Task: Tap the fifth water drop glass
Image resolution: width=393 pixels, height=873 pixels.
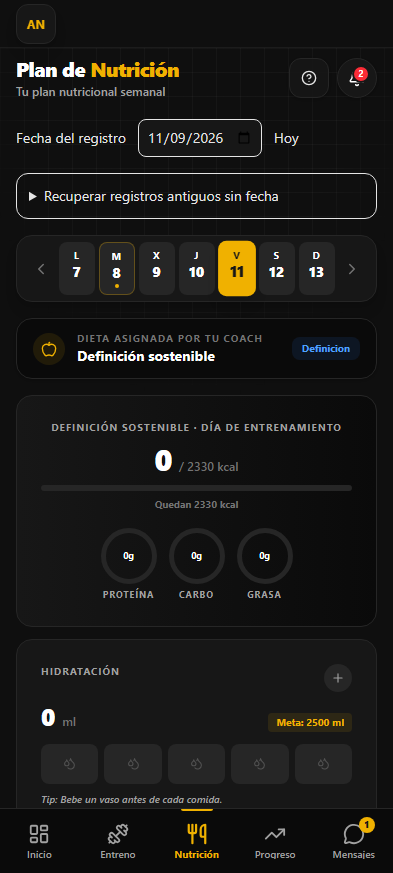Action: (x=323, y=764)
